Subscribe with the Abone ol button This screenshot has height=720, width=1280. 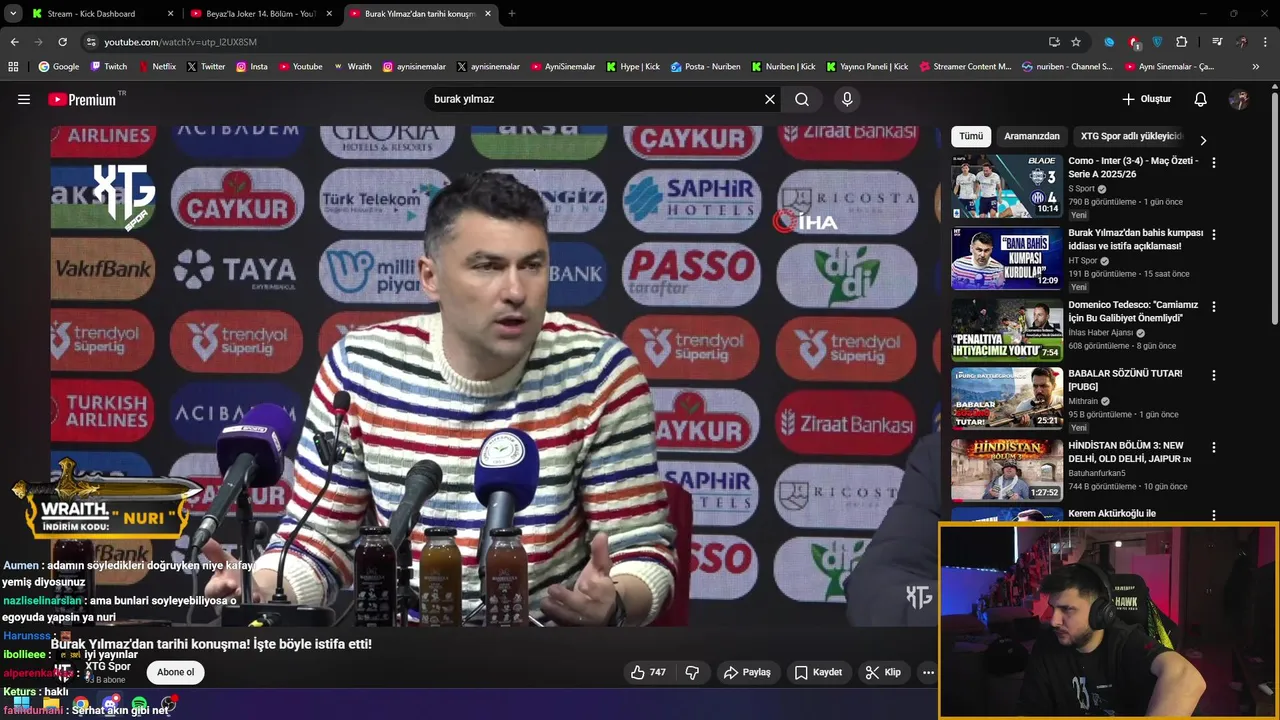[175, 672]
